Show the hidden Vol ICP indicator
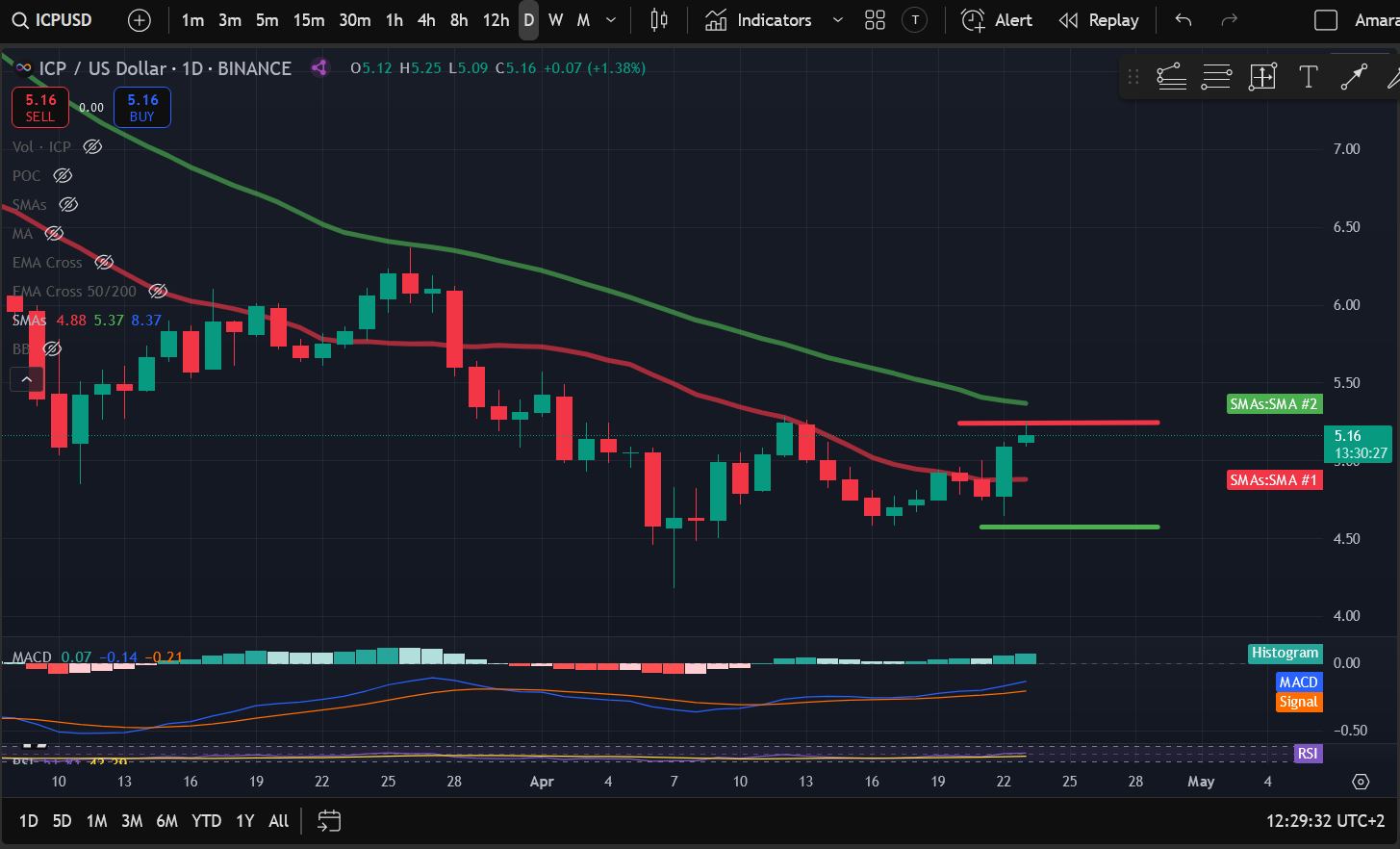This screenshot has width=1400, height=849. click(92, 146)
